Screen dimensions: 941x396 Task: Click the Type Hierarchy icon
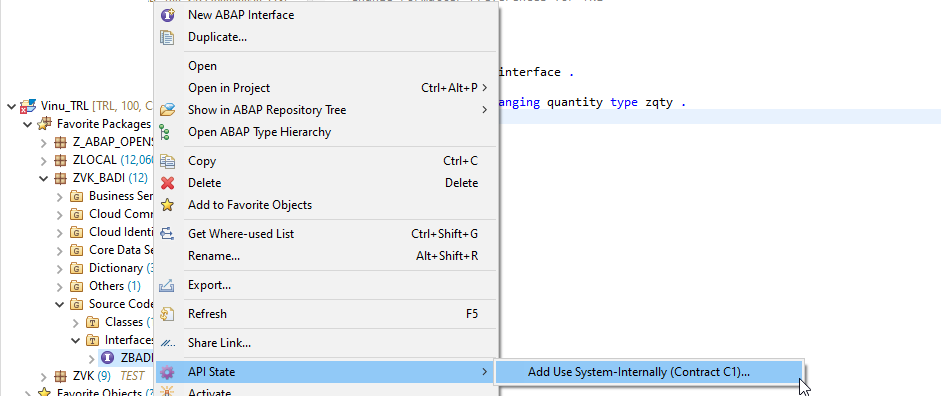pos(164,132)
